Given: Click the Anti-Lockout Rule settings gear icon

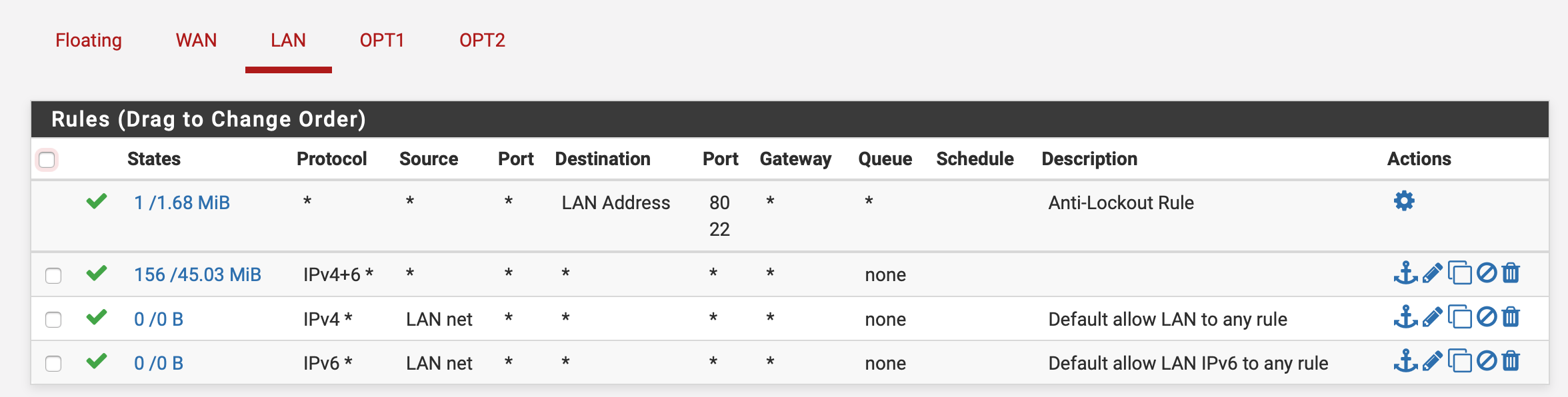Looking at the screenshot, I should coord(1404,201).
